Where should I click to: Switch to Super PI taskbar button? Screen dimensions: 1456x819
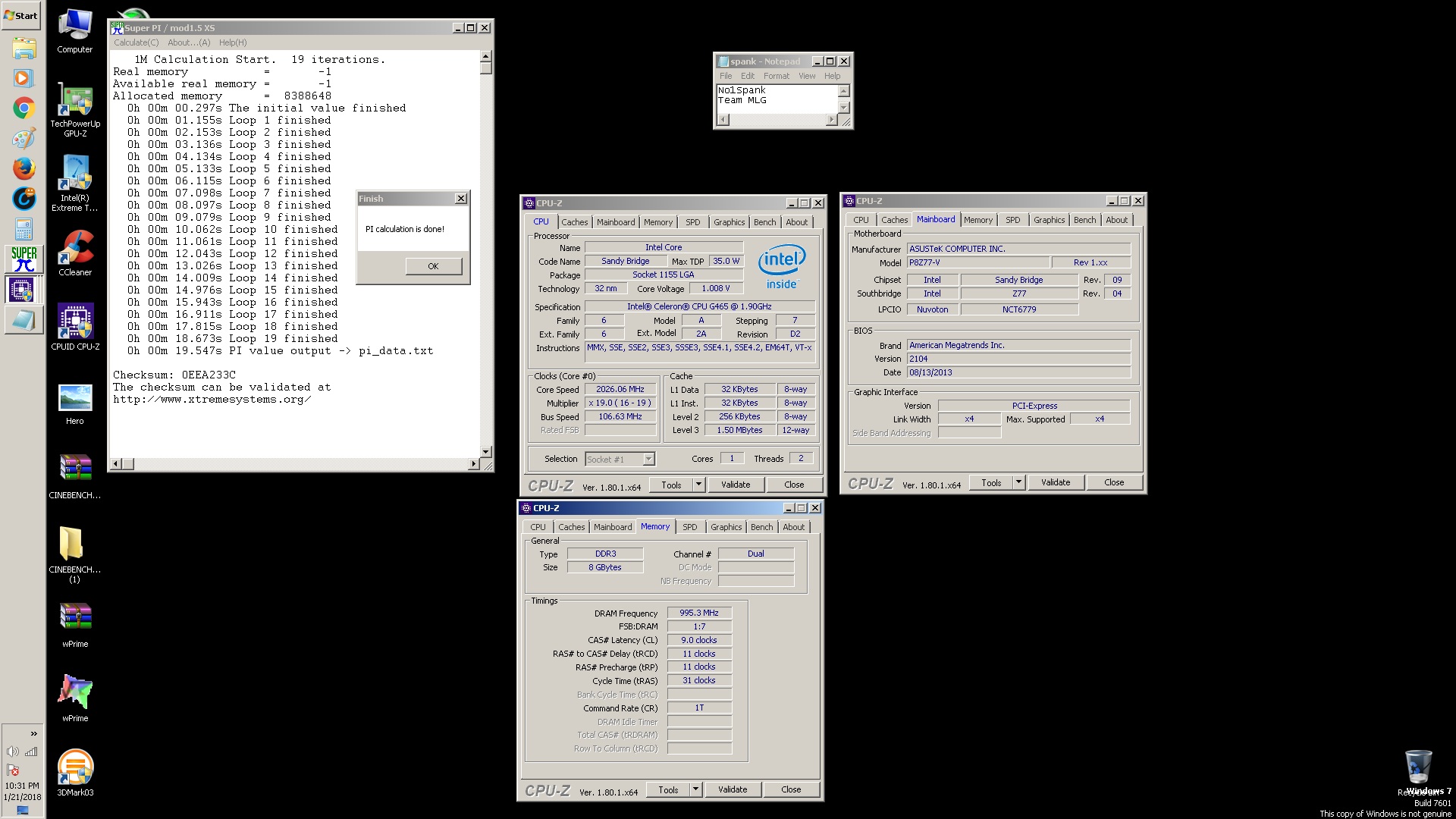point(24,259)
